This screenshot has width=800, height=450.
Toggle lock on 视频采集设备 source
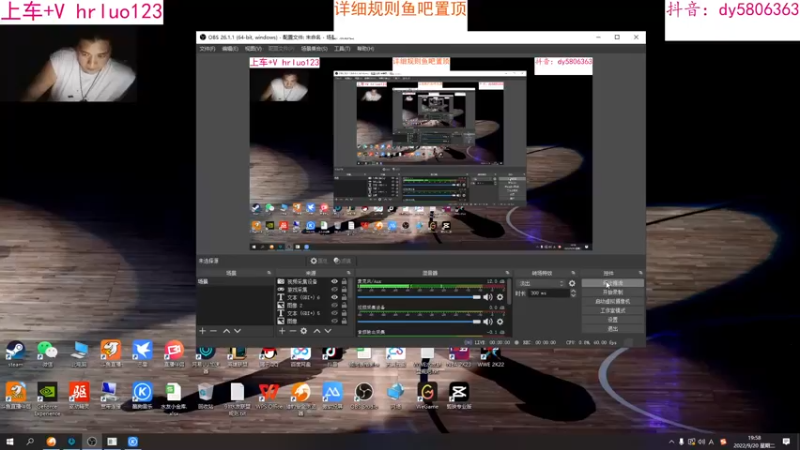click(344, 282)
